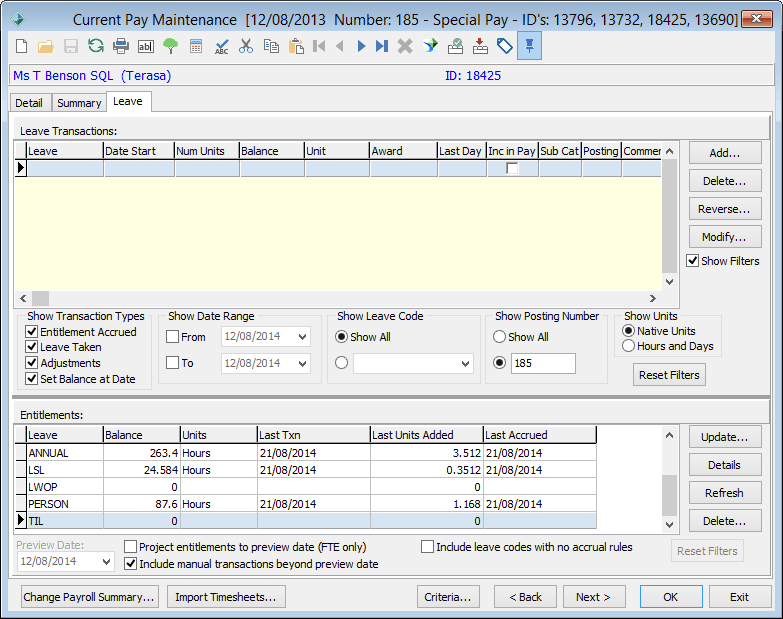Click the green tree icon

coord(171,46)
